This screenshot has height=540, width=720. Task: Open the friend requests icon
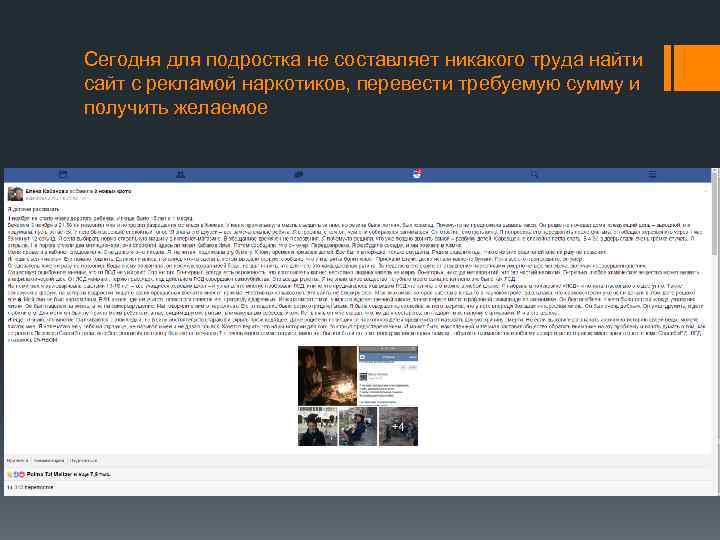coord(180,174)
